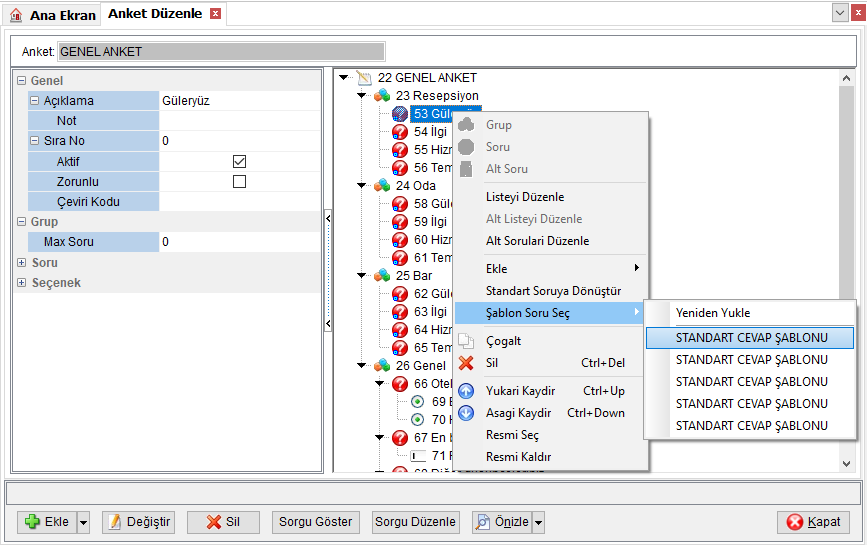Open the dropdown arrow next to Önizle button
This screenshot has height=545, width=868.
point(538,522)
